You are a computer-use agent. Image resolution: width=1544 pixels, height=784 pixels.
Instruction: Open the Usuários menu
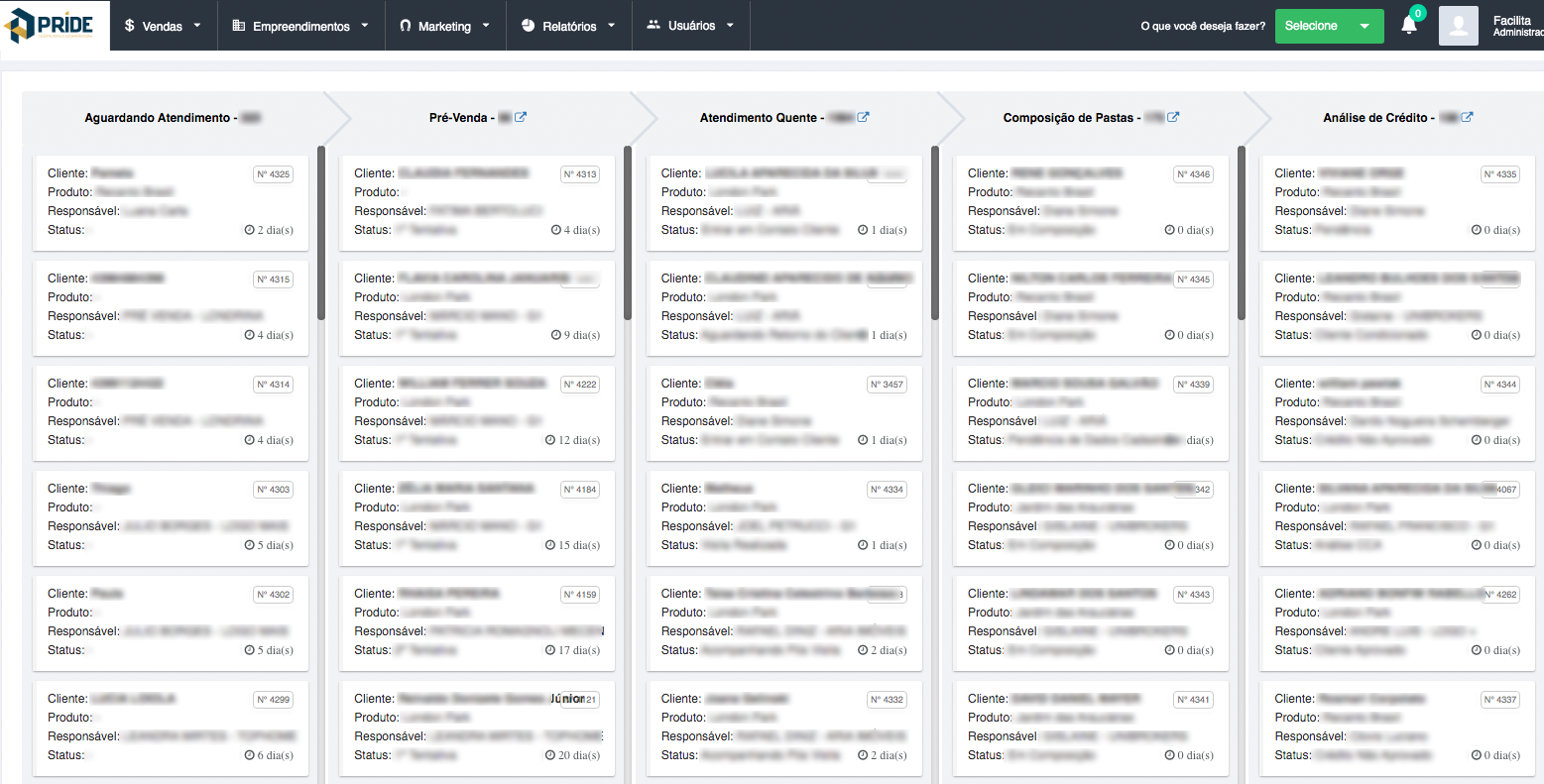pyautogui.click(x=690, y=26)
